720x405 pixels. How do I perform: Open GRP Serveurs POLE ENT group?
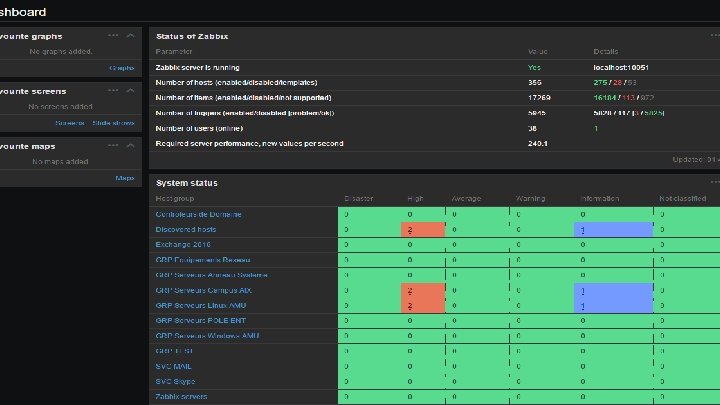(200, 321)
